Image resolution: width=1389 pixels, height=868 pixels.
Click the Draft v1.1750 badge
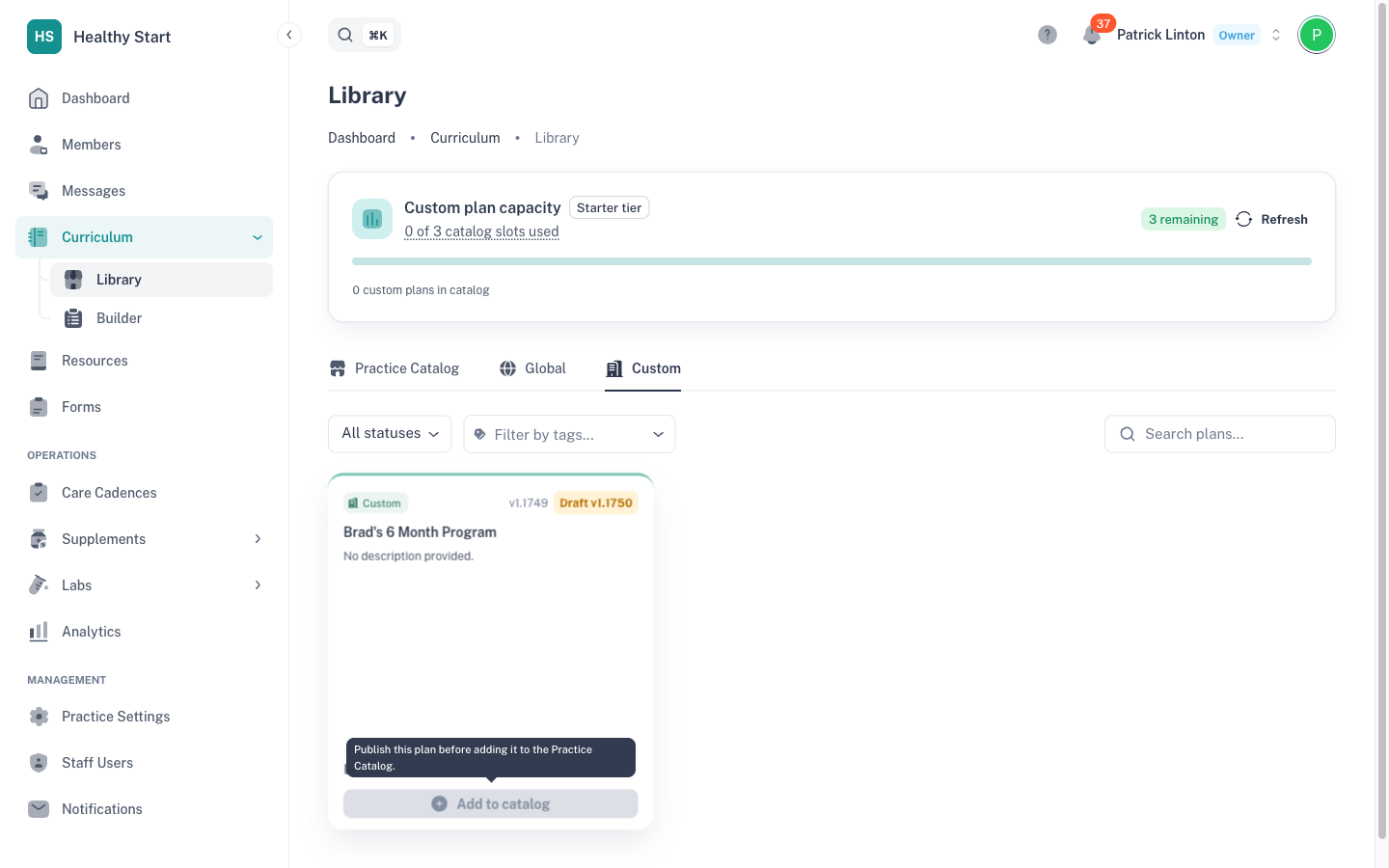pyautogui.click(x=596, y=502)
